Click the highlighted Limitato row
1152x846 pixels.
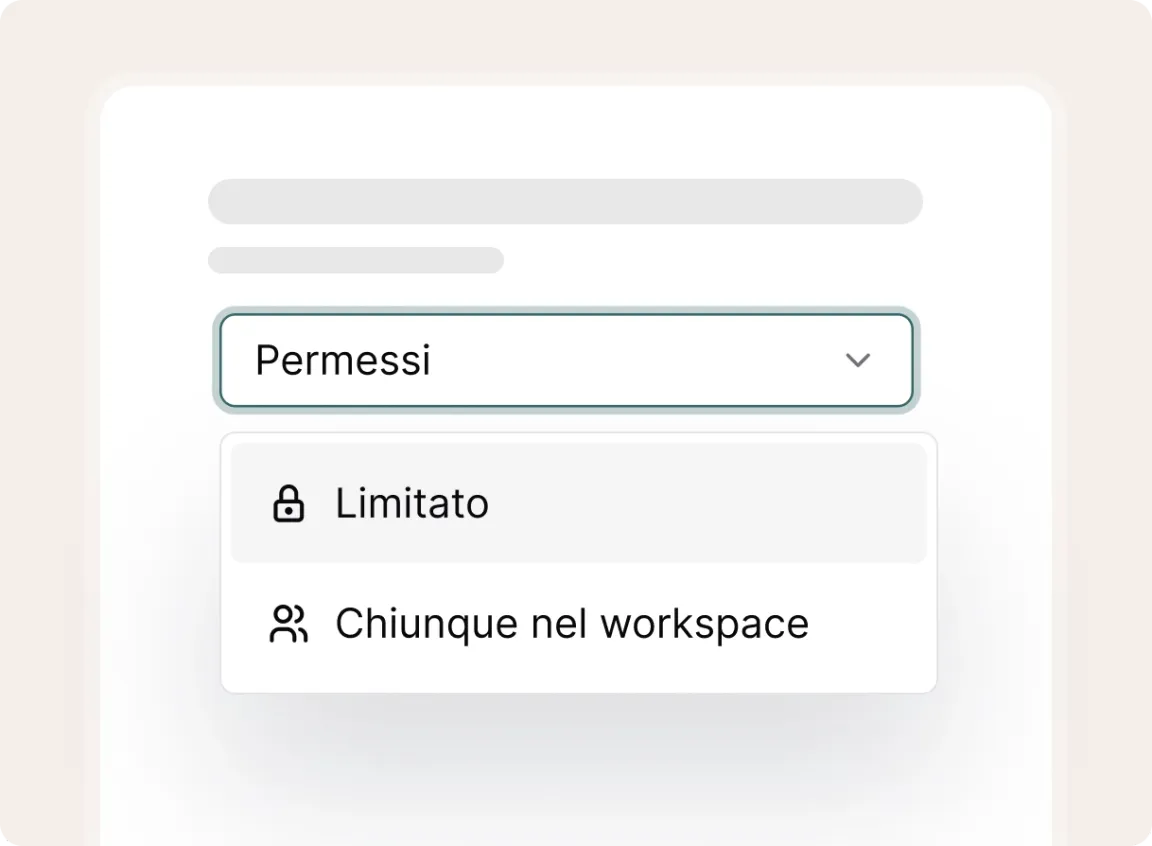click(578, 503)
